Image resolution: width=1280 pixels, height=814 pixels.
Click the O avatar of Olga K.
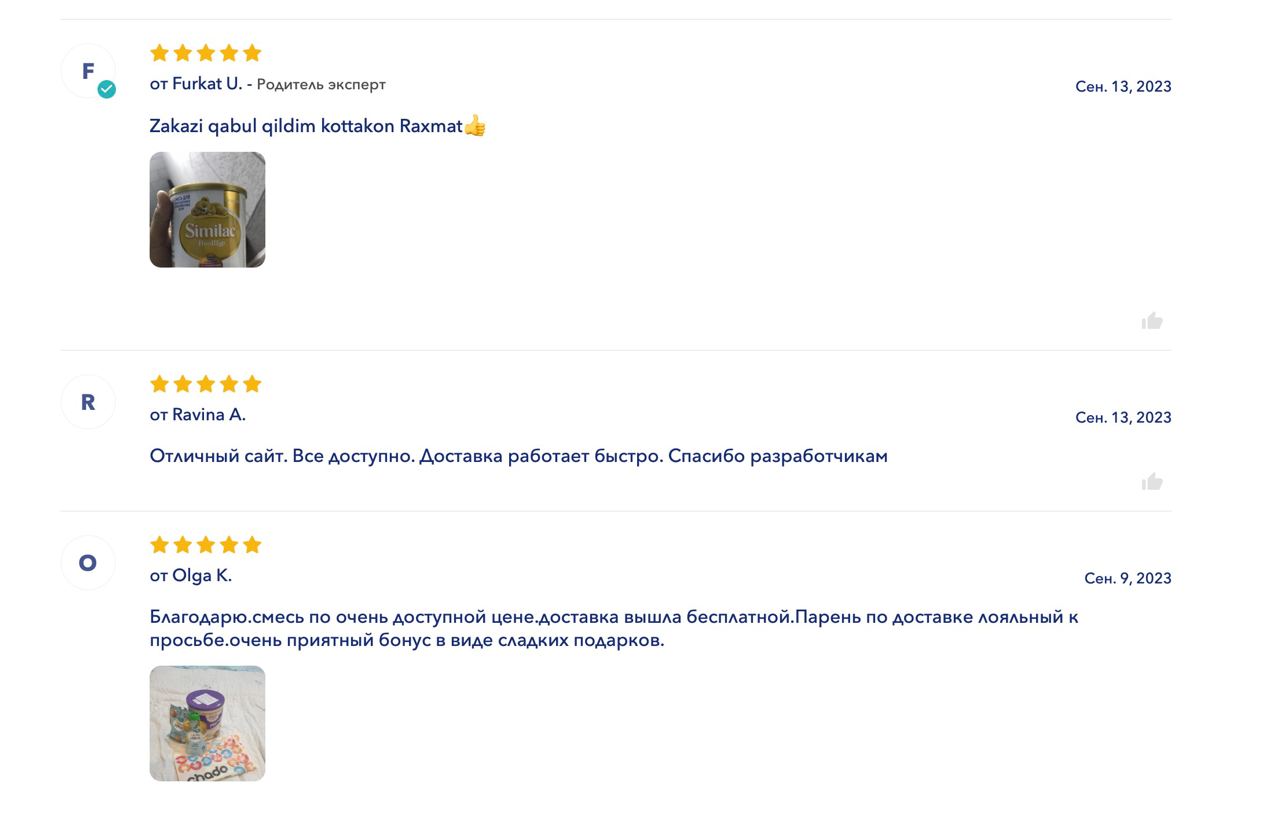88,563
